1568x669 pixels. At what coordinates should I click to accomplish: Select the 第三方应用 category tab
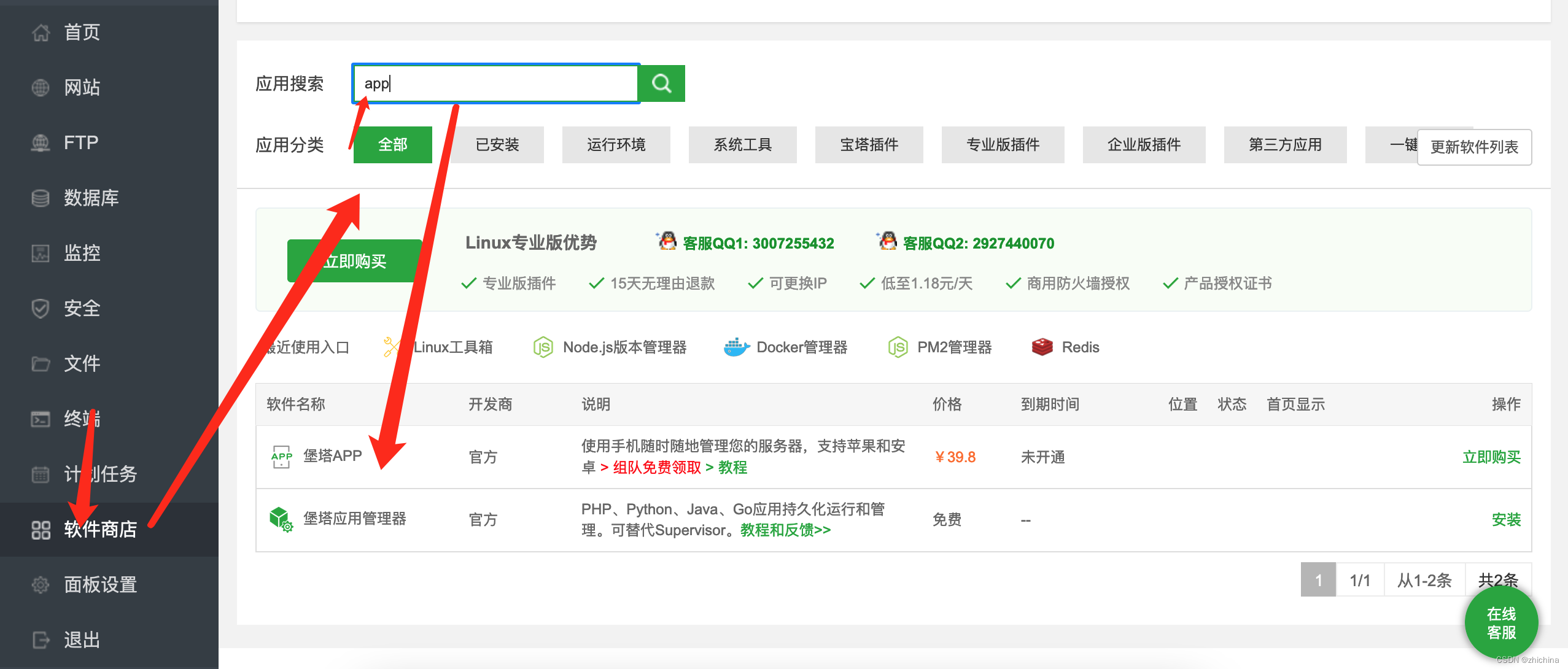pos(1285,145)
